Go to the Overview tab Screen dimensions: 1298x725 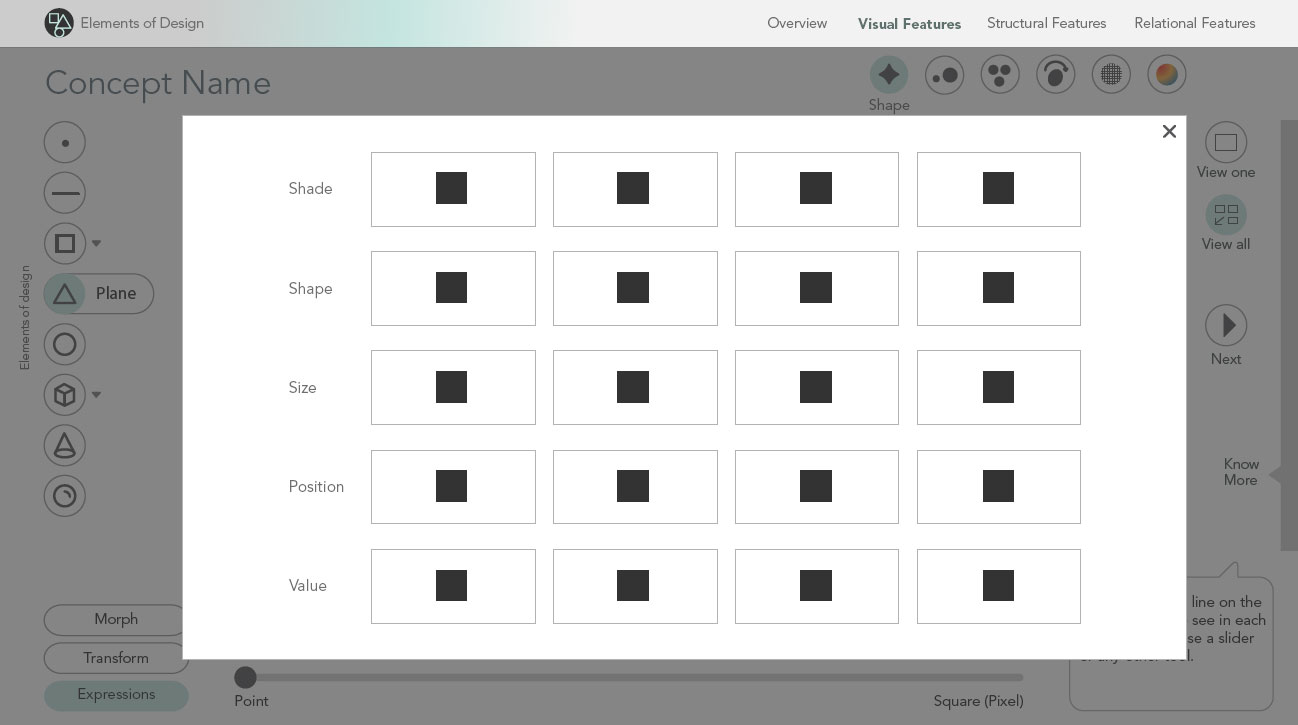point(797,23)
